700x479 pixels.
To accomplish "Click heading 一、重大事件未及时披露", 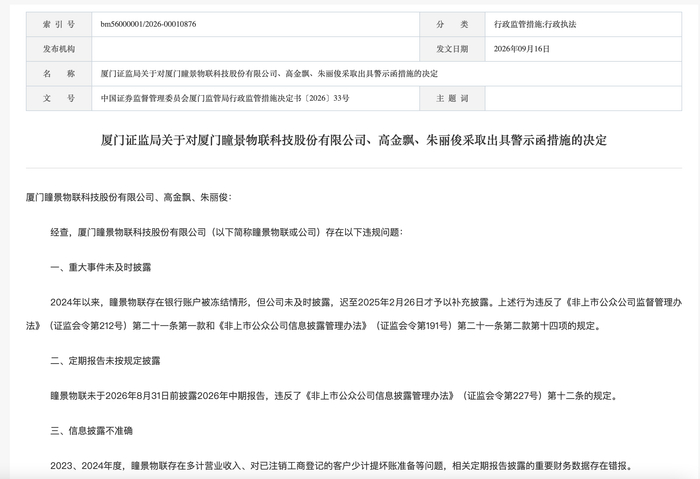I will tap(100, 267).
